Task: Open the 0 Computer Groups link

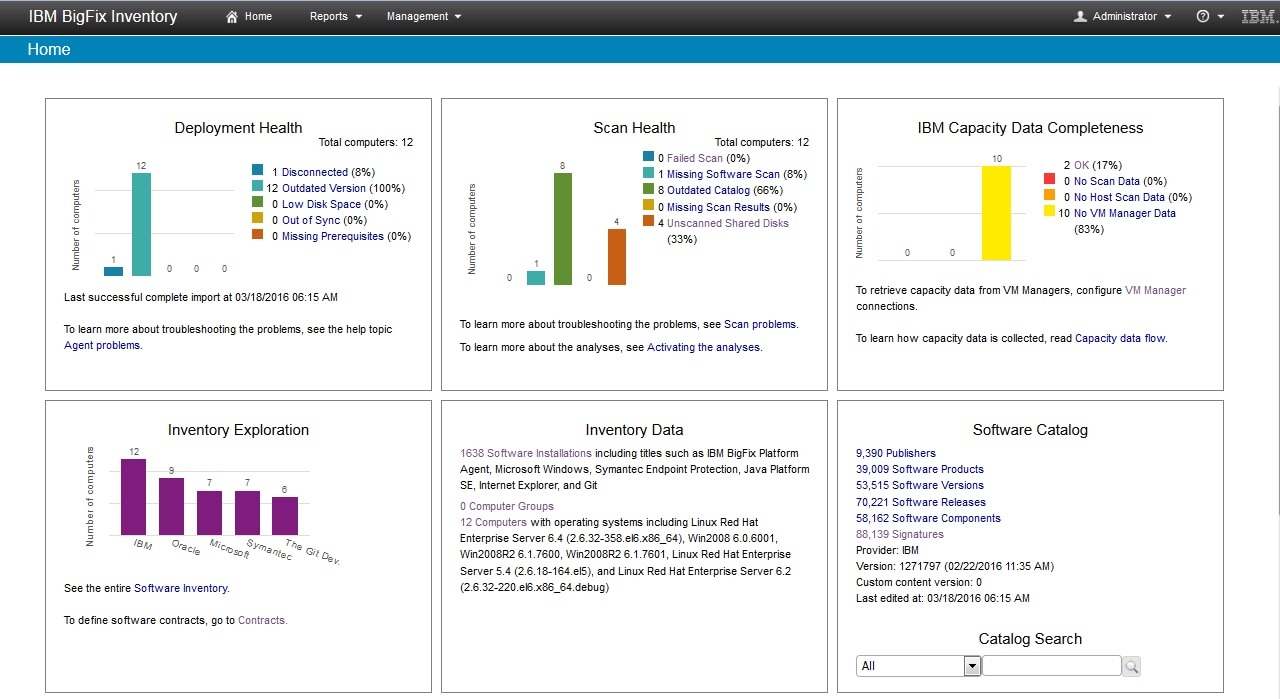Action: 507,506
